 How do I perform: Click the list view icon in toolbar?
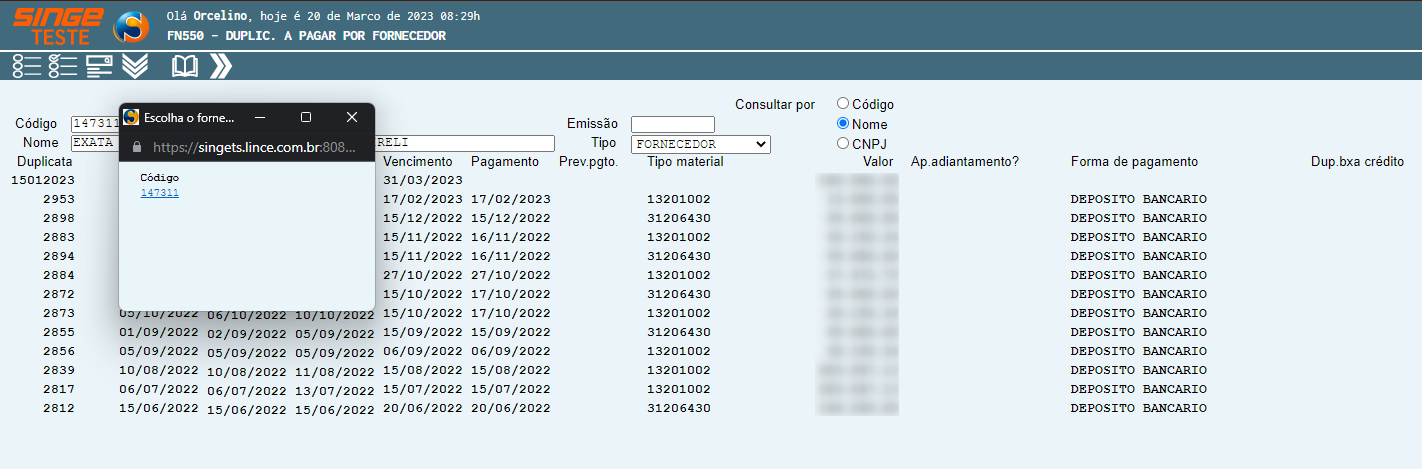tap(27, 66)
